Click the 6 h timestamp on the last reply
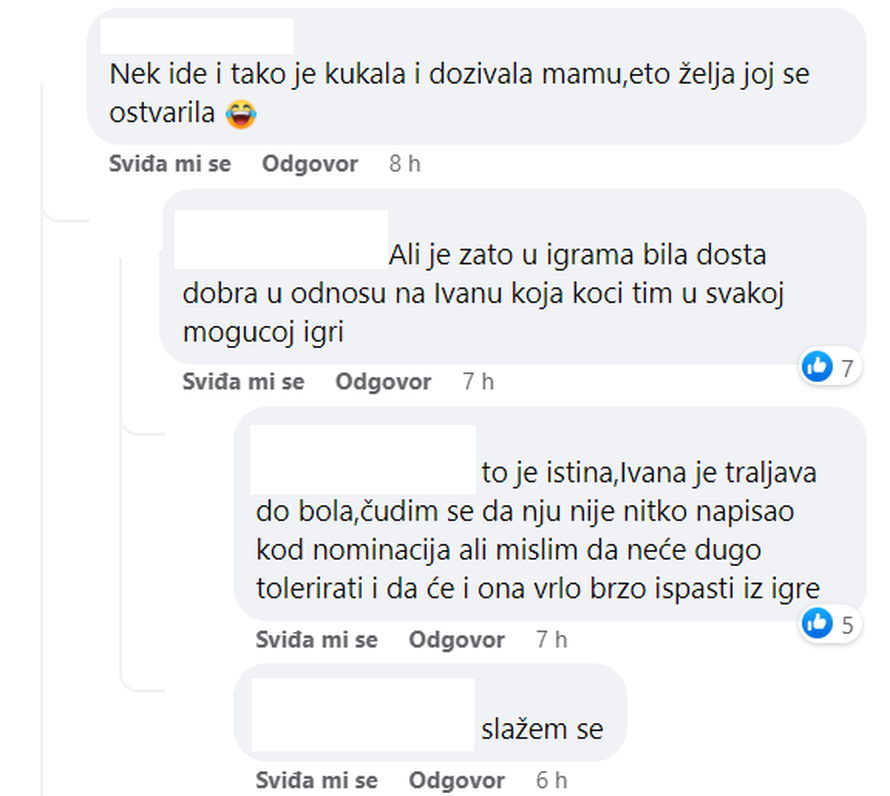The image size is (890, 796). pos(548,780)
